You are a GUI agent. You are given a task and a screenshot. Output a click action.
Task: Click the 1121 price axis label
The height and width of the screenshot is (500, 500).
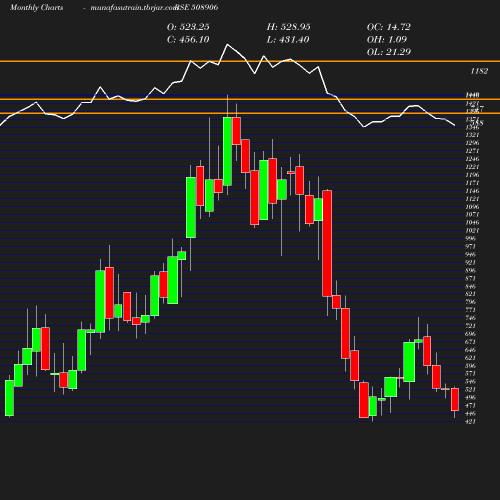point(472,199)
